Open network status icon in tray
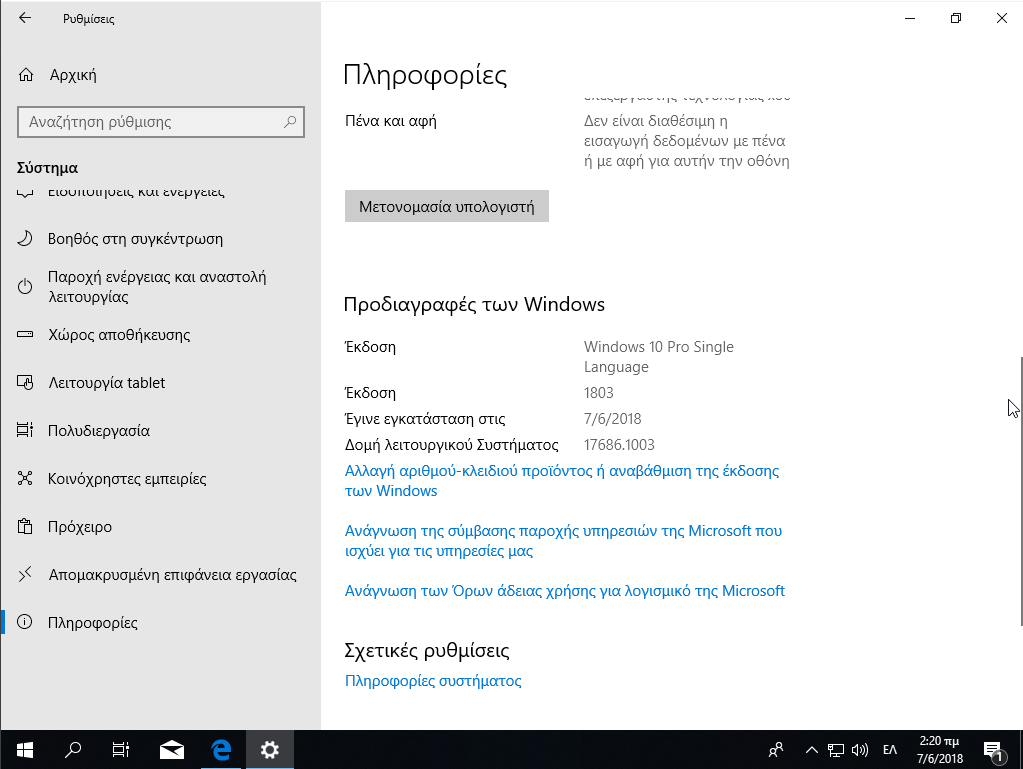The image size is (1023, 769). click(x=836, y=750)
